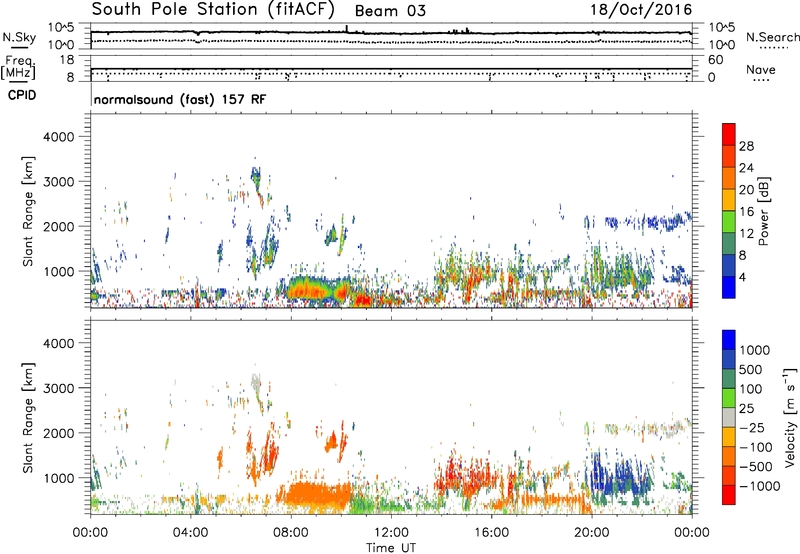Image resolution: width=800 pixels, height=554 pixels.
Task: Click the date "18/Oct/2016"
Action: pyautogui.click(x=641, y=10)
